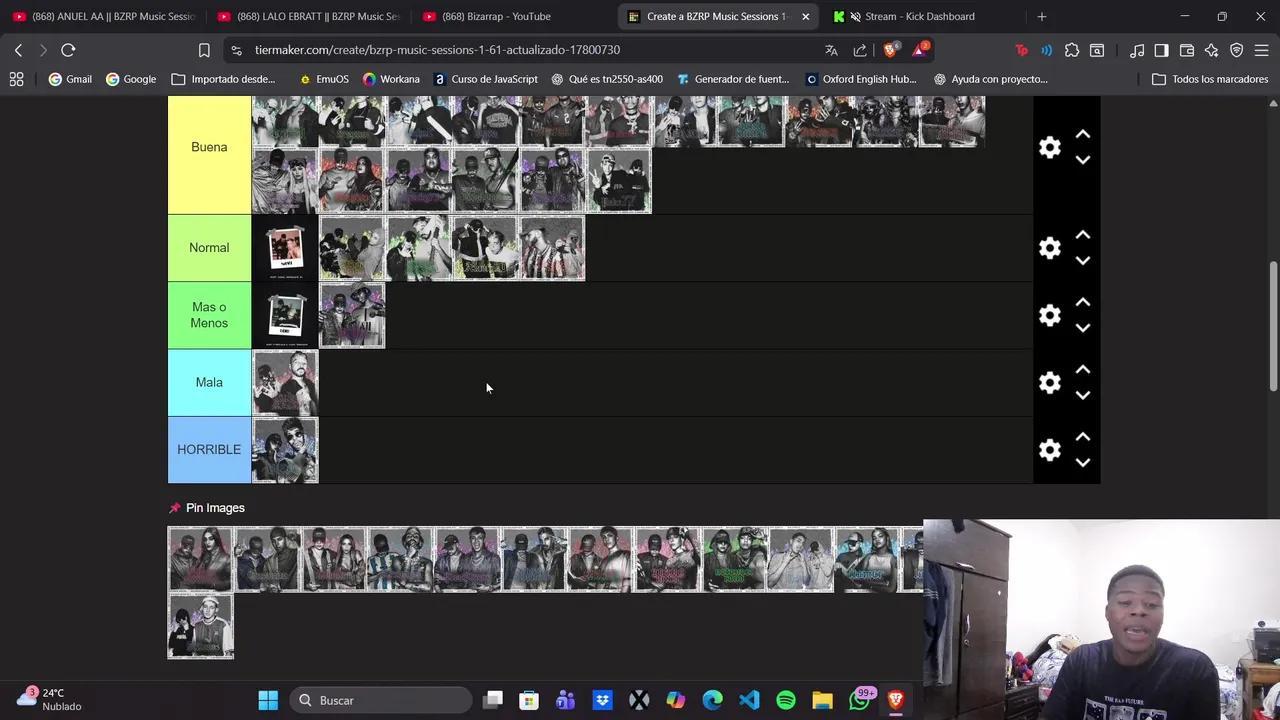Open a new browser tab
This screenshot has height=720, width=1280.
[x=1041, y=16]
